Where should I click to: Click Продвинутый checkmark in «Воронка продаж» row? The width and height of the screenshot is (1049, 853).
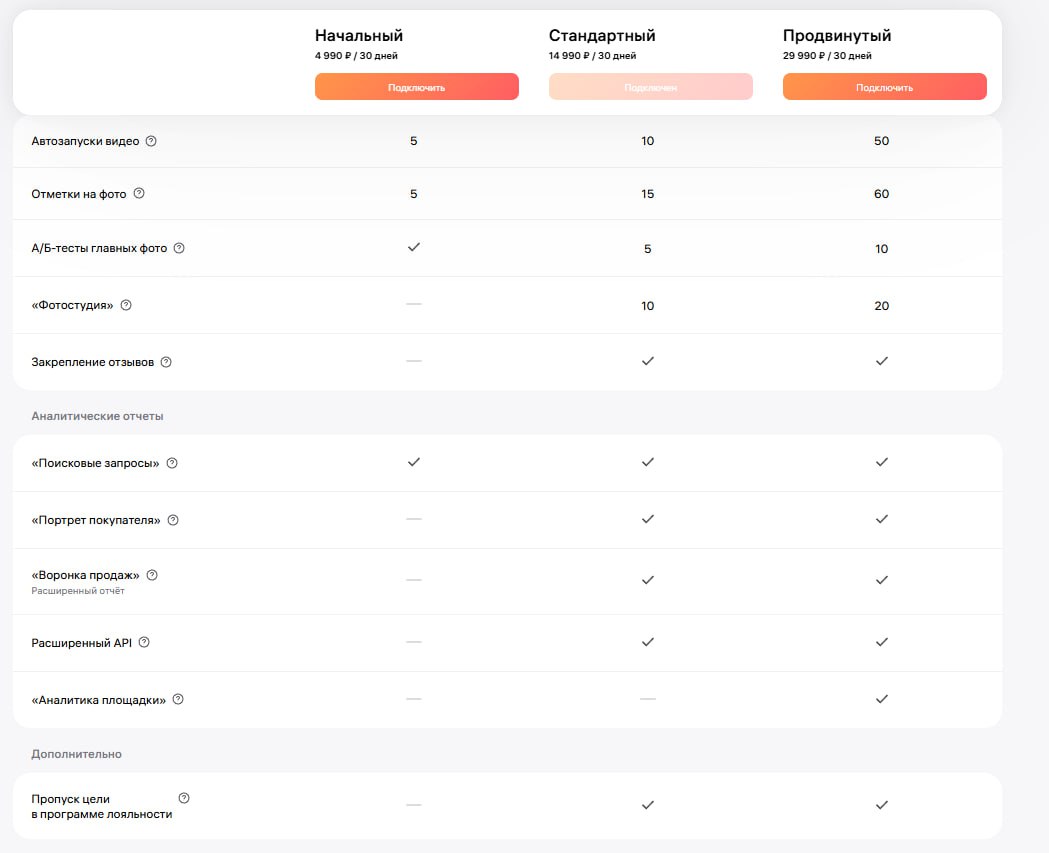tap(882, 580)
